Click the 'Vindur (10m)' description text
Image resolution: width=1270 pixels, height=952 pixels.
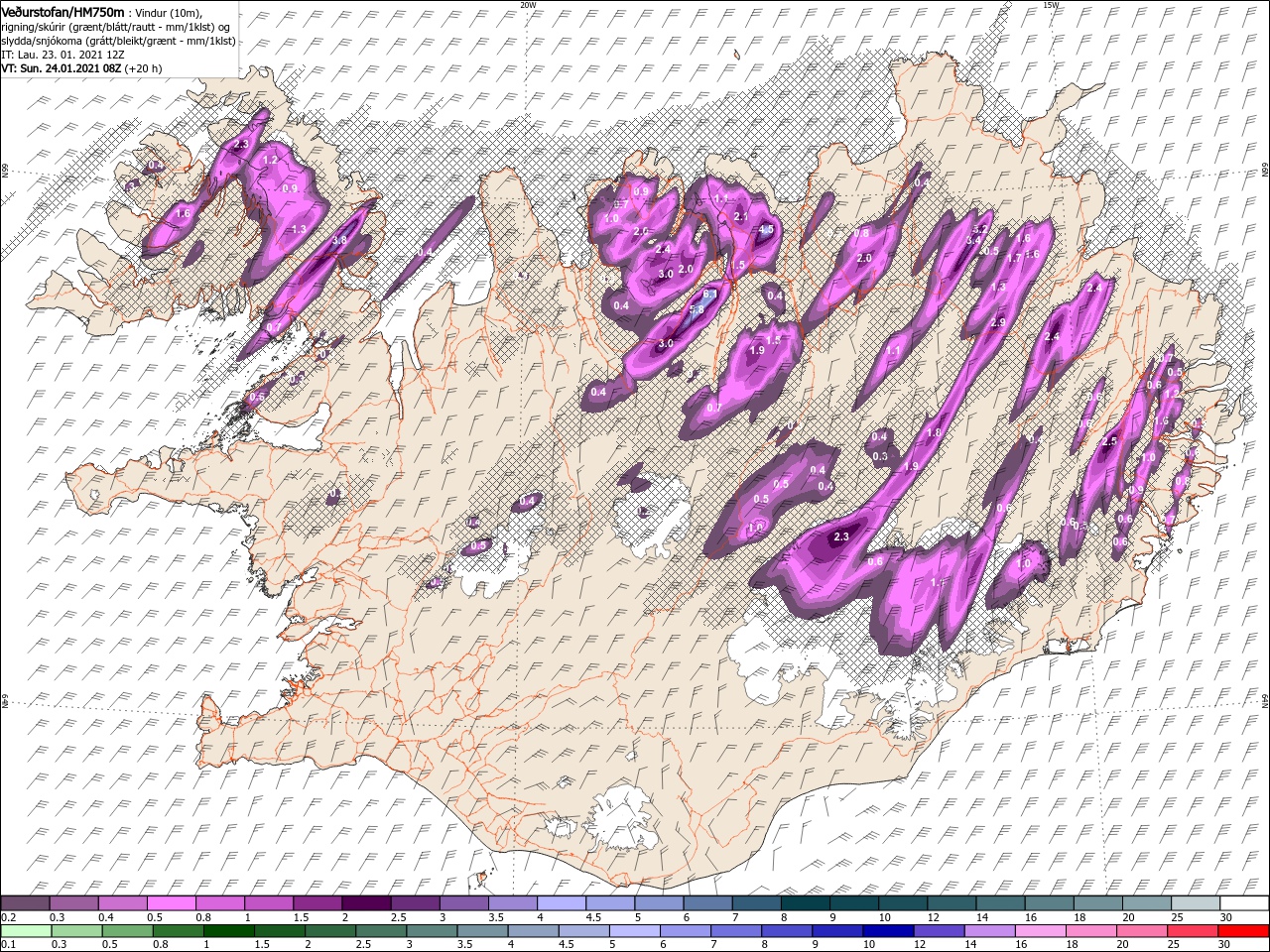168,12
